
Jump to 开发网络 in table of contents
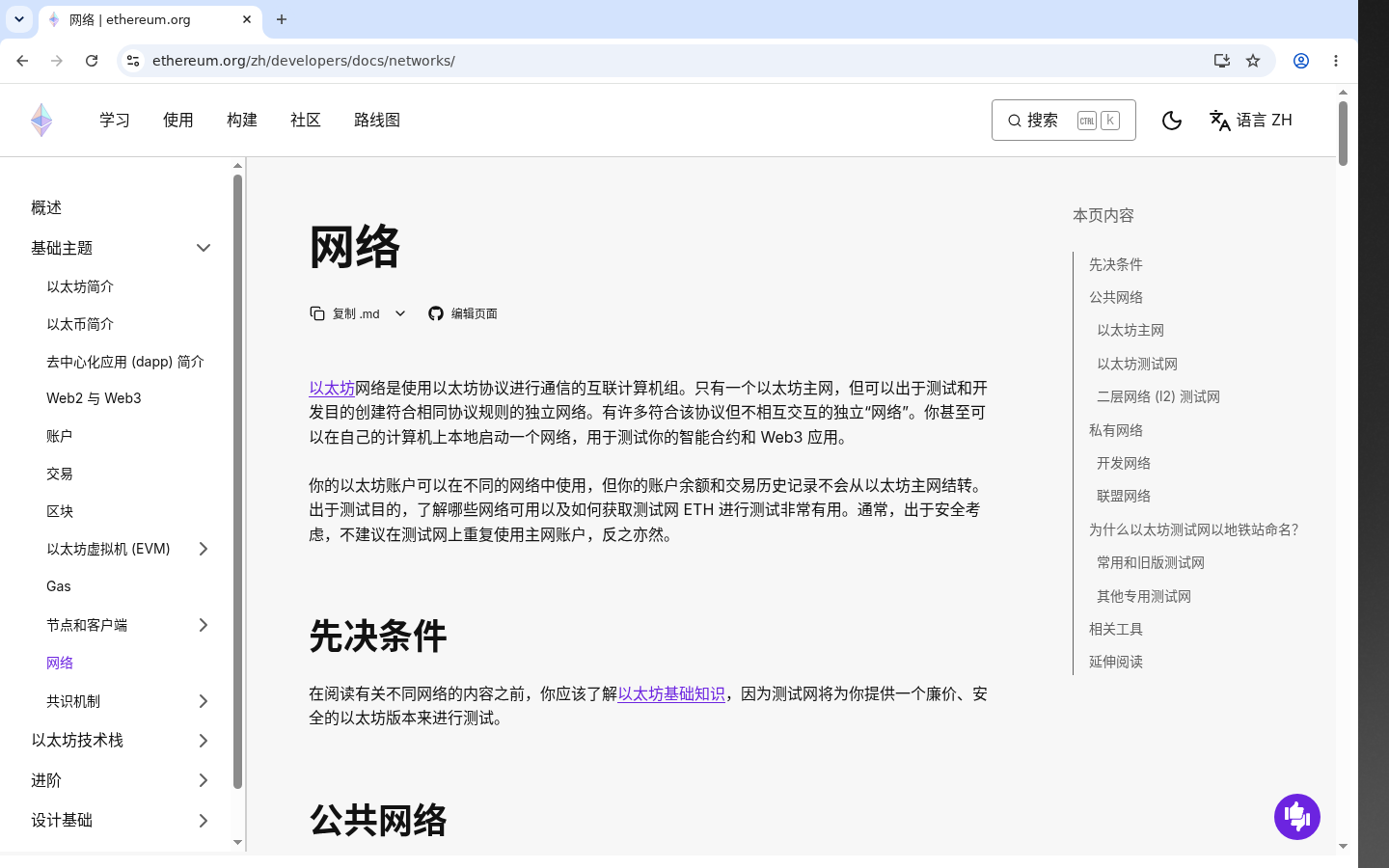click(x=1124, y=463)
